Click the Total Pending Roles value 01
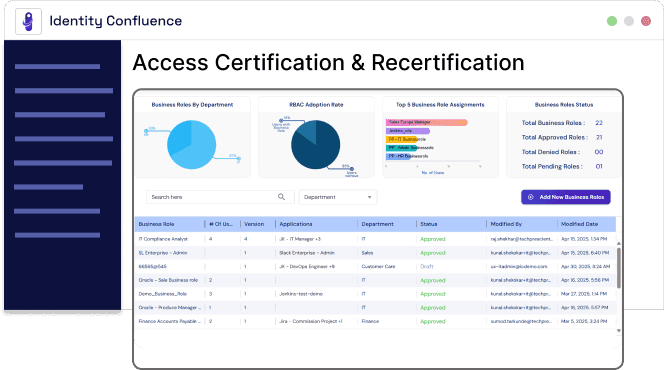 (599, 166)
